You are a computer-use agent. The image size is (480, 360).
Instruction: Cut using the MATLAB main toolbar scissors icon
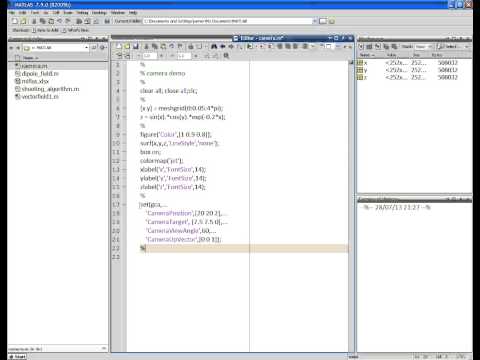click(x=34, y=21)
